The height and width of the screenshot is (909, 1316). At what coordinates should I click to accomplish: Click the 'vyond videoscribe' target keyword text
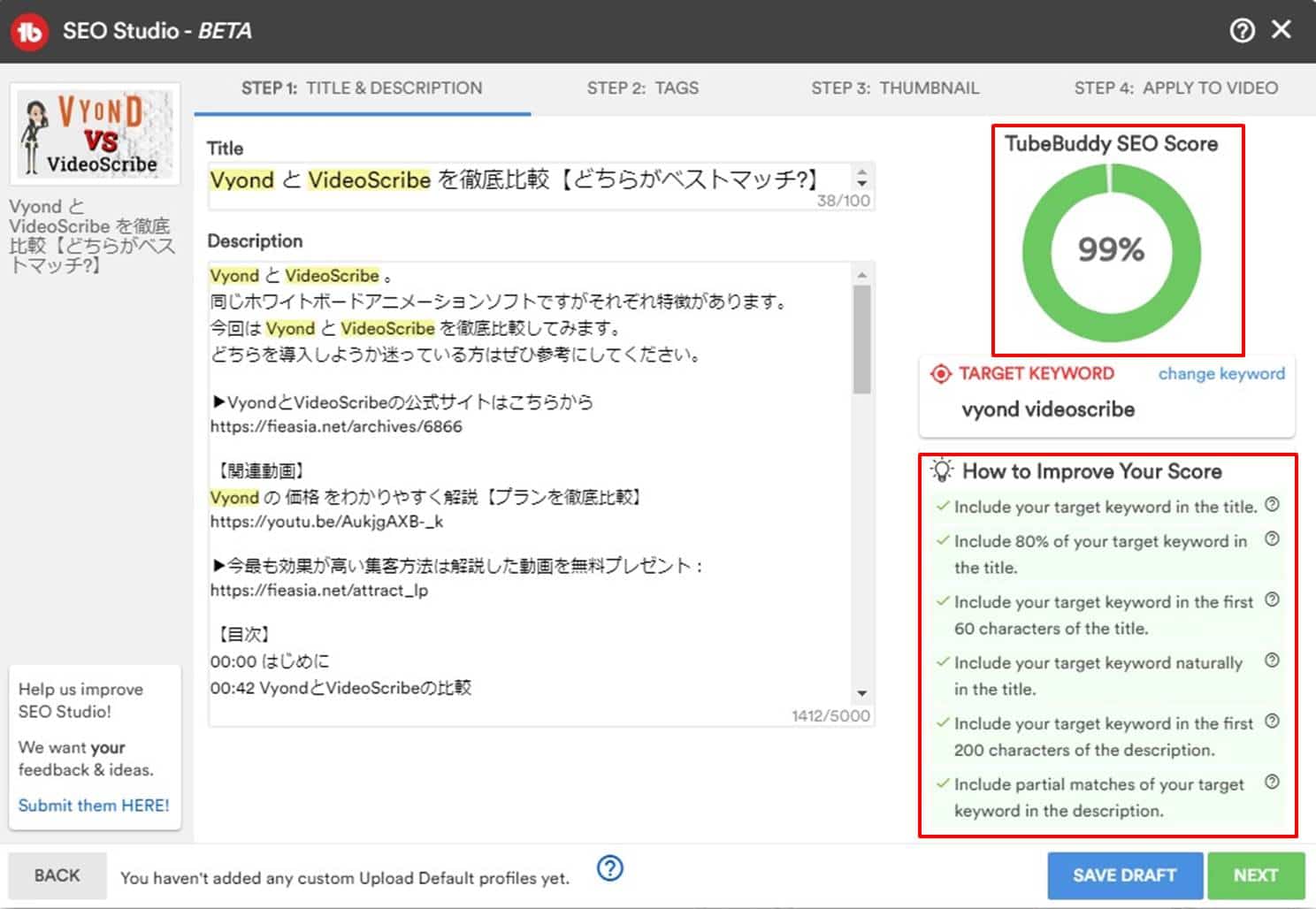tap(1048, 409)
